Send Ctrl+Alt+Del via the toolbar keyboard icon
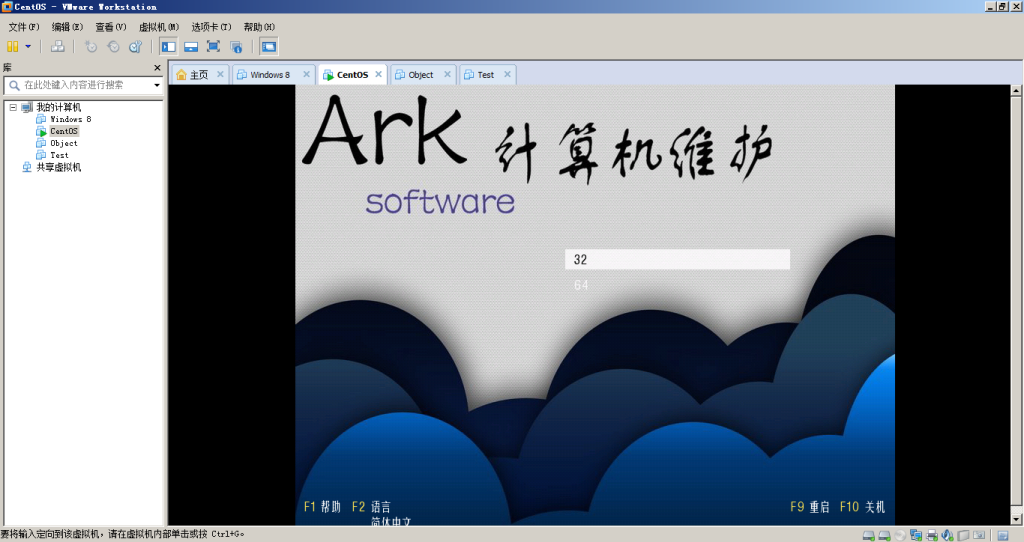 pos(58,46)
